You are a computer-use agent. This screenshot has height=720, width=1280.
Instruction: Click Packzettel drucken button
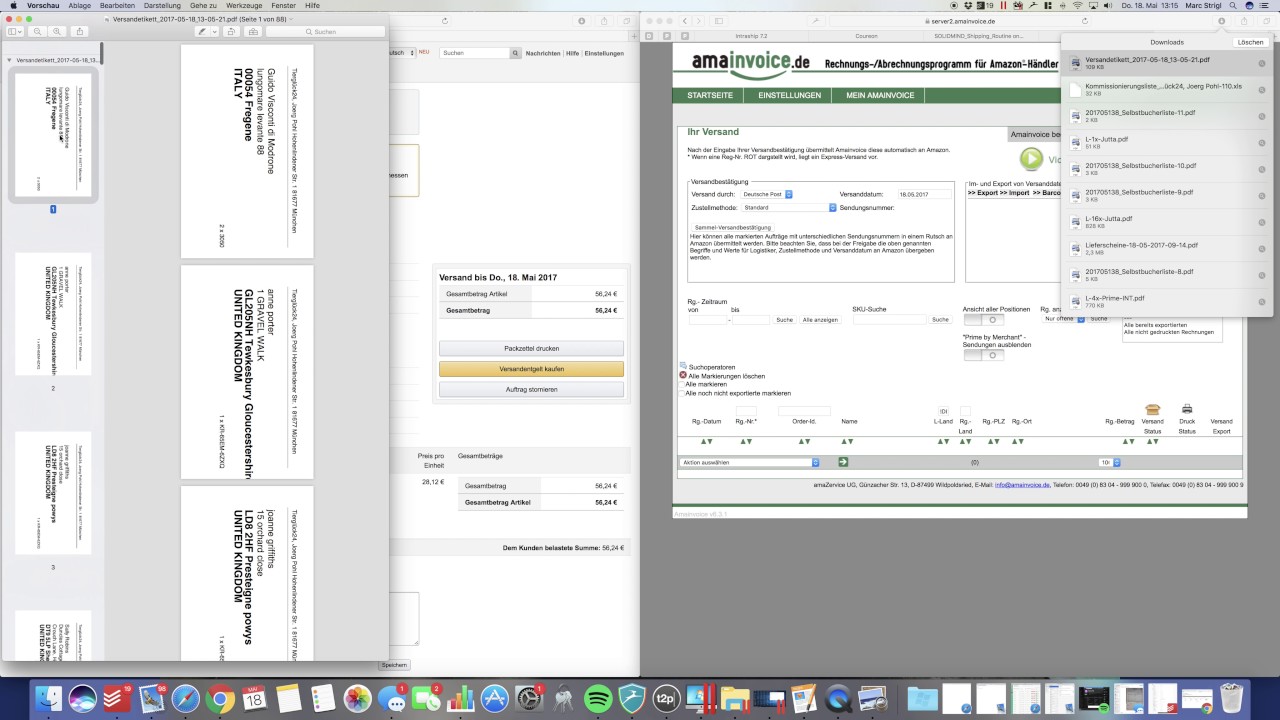pos(531,348)
